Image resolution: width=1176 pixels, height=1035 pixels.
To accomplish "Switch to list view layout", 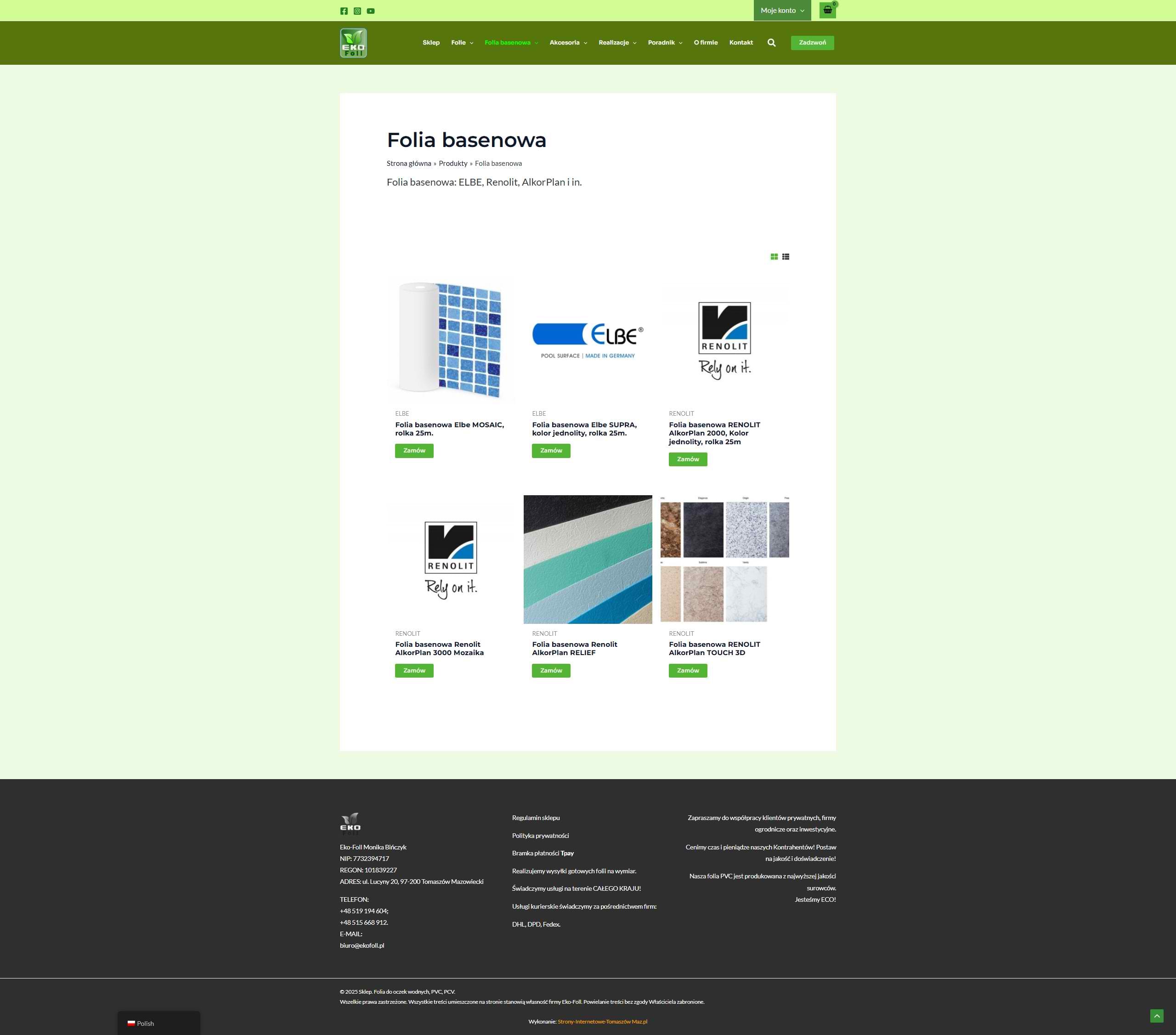I will click(786, 257).
